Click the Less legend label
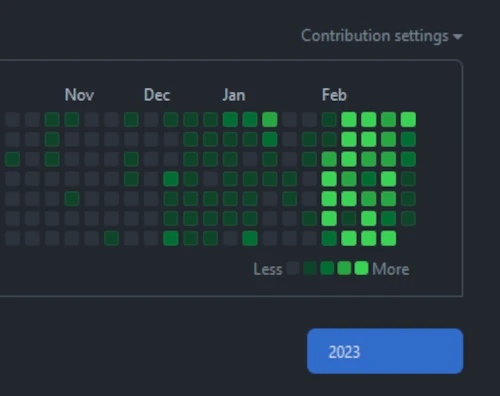The width and height of the screenshot is (500, 396). (x=268, y=269)
